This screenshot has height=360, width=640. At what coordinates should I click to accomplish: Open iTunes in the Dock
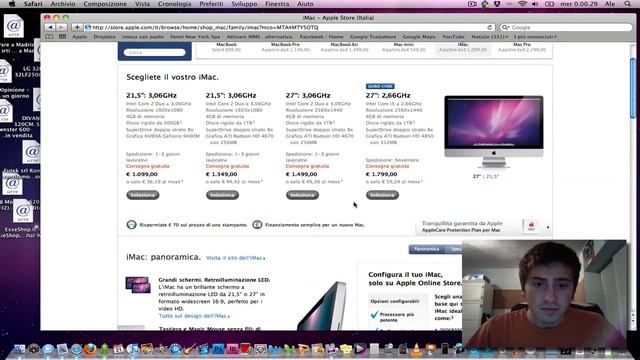tap(133, 349)
